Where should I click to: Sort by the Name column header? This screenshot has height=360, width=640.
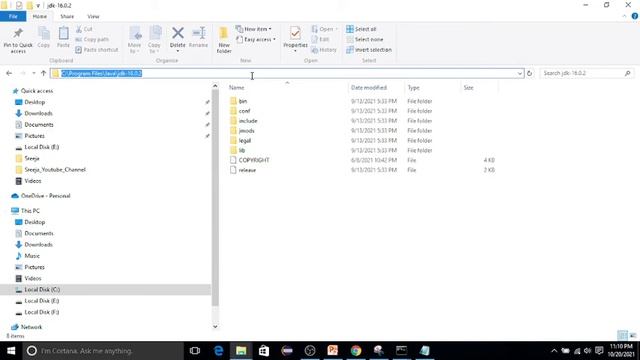(236, 87)
